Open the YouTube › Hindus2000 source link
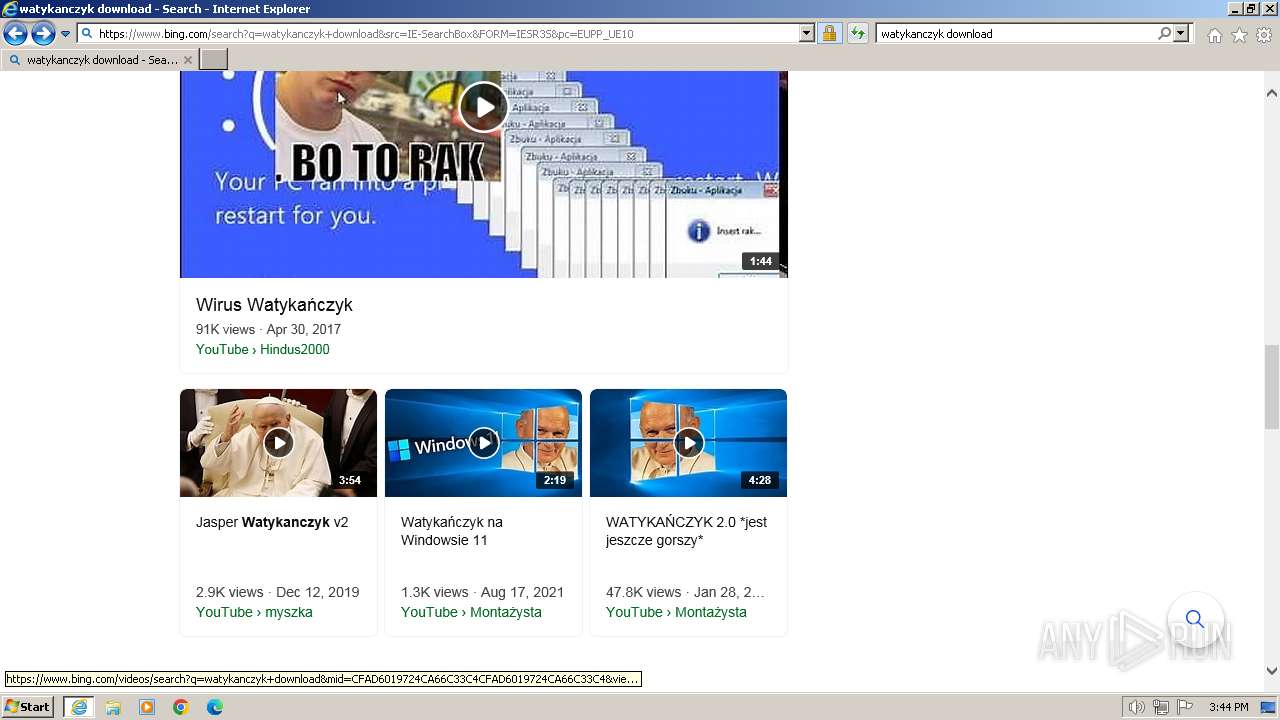This screenshot has width=1280, height=720. tap(263, 349)
